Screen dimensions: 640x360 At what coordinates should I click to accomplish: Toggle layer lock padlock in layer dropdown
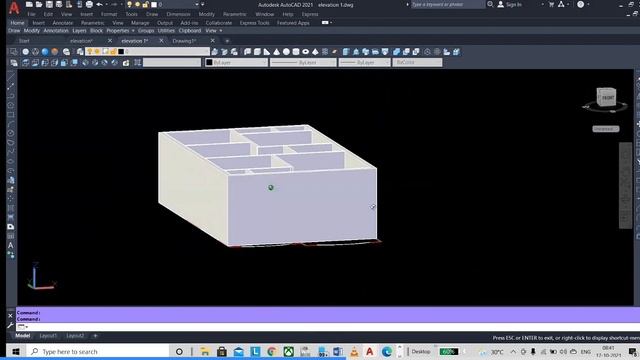113,52
